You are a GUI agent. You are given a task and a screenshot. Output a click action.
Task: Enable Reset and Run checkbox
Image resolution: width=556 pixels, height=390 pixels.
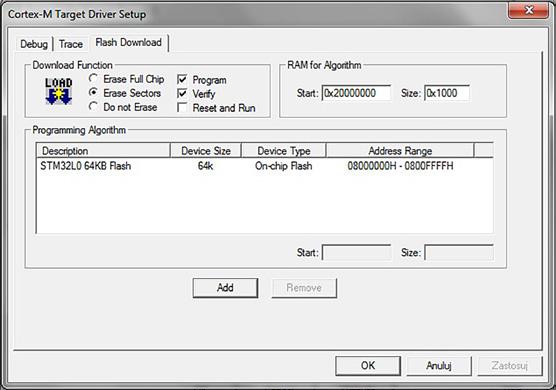coord(182,107)
